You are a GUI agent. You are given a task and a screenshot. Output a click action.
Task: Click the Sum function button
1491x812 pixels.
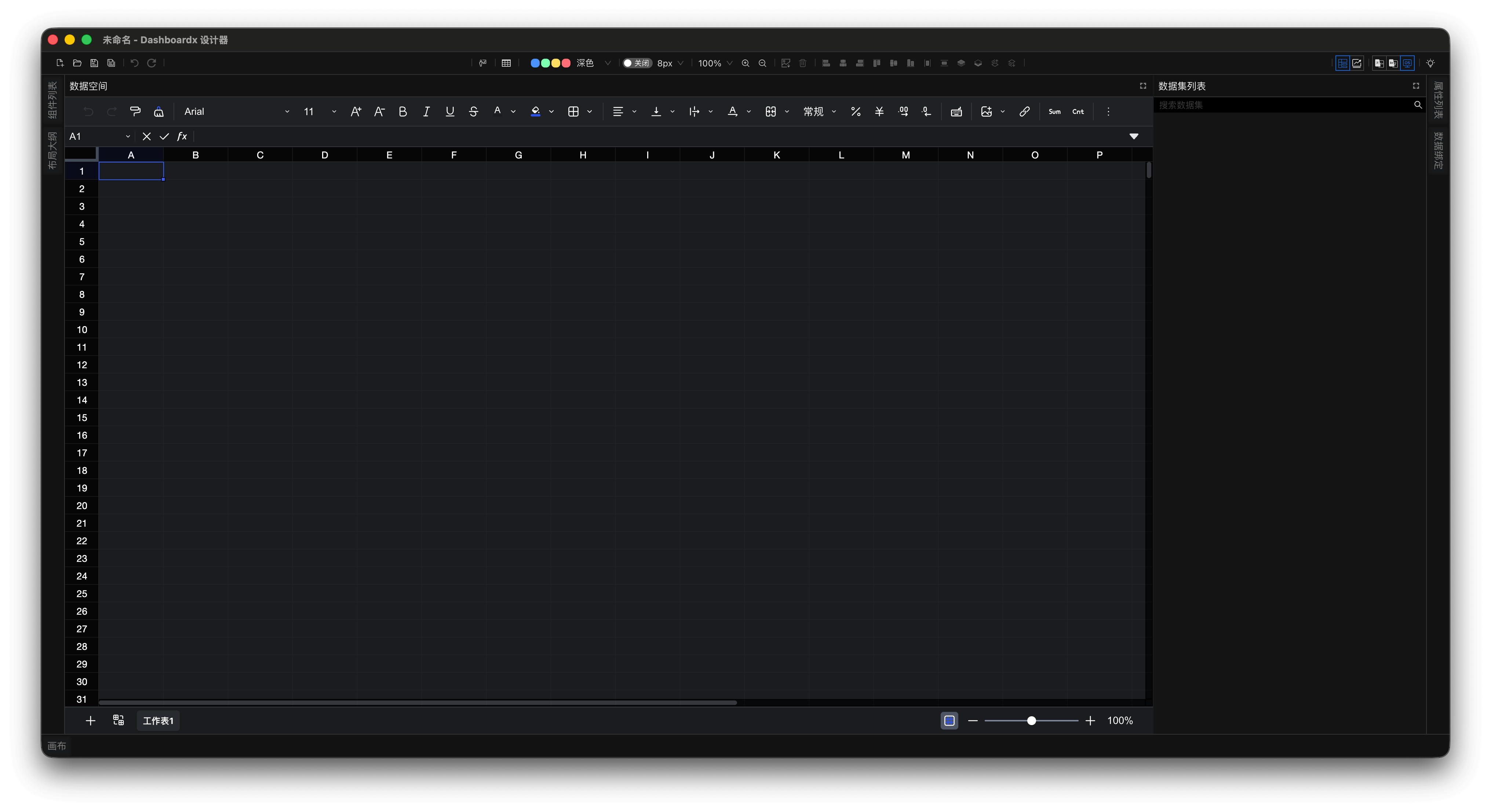pyautogui.click(x=1054, y=112)
